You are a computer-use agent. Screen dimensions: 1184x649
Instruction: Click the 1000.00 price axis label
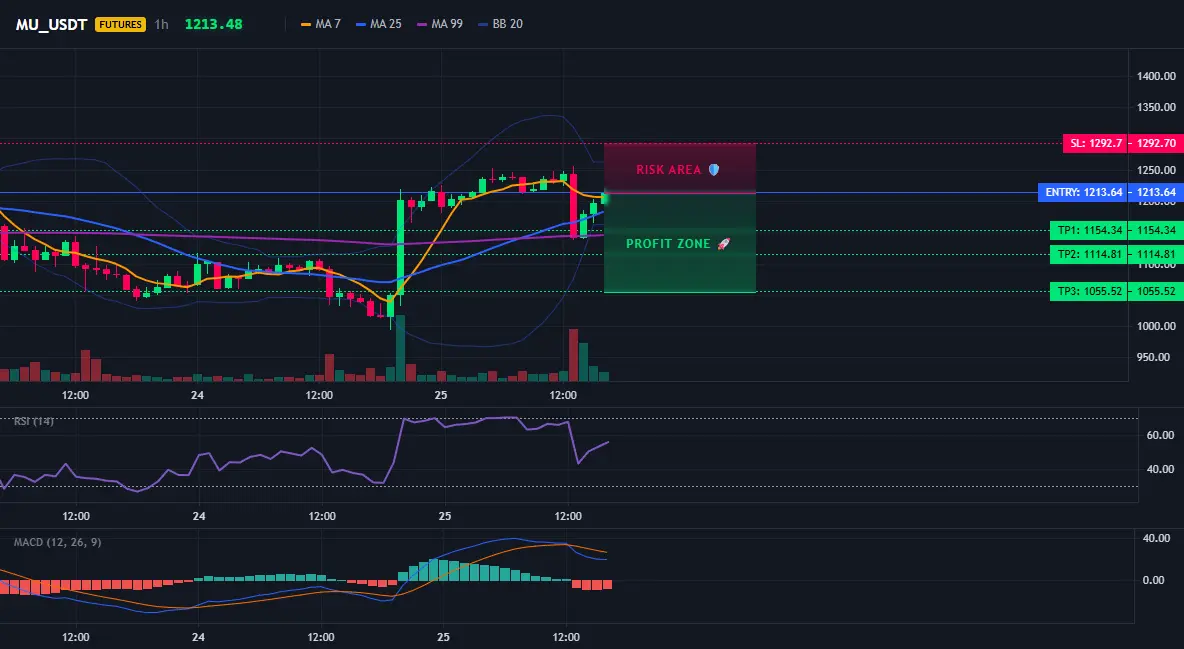click(1156, 326)
